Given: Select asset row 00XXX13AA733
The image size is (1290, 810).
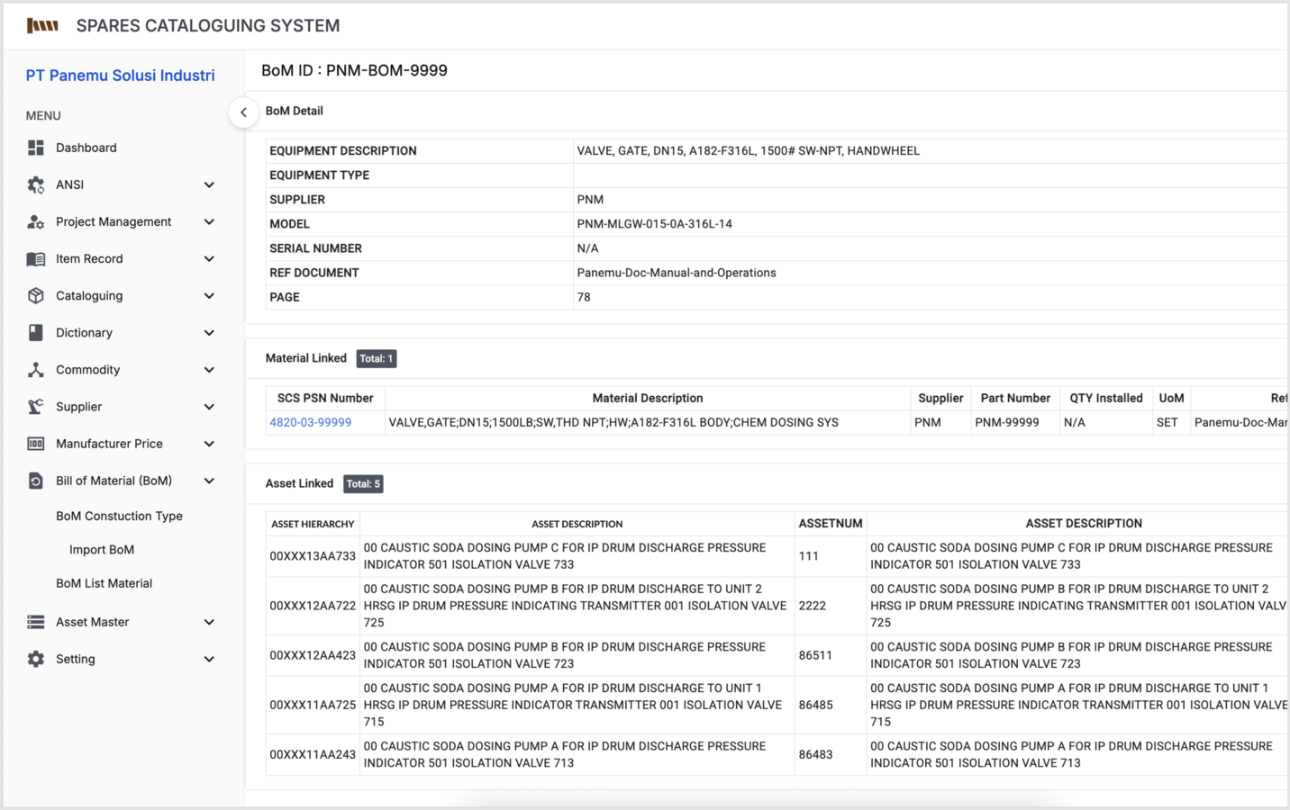Looking at the screenshot, I should point(312,556).
